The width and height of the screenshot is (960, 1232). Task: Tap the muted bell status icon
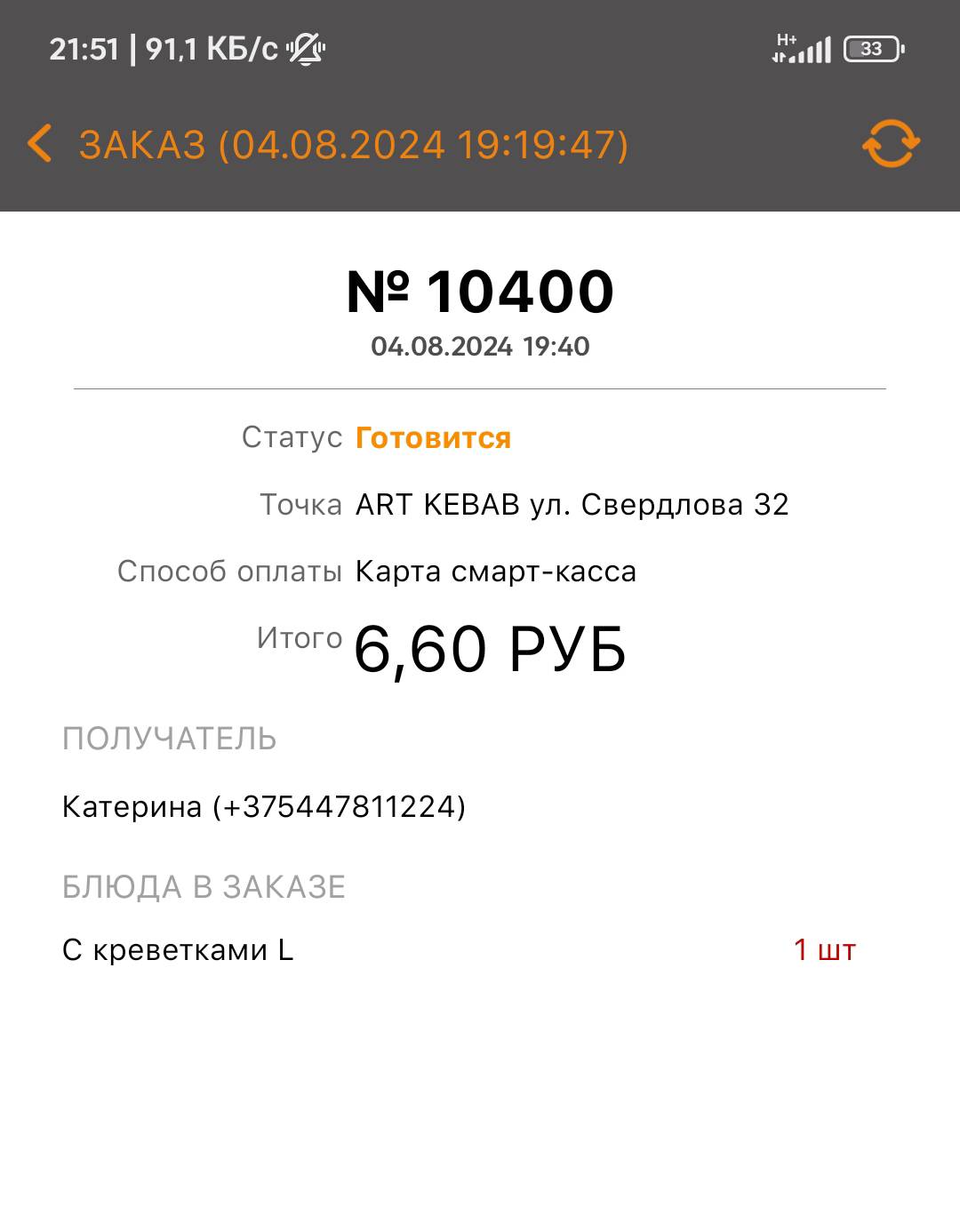(x=306, y=49)
